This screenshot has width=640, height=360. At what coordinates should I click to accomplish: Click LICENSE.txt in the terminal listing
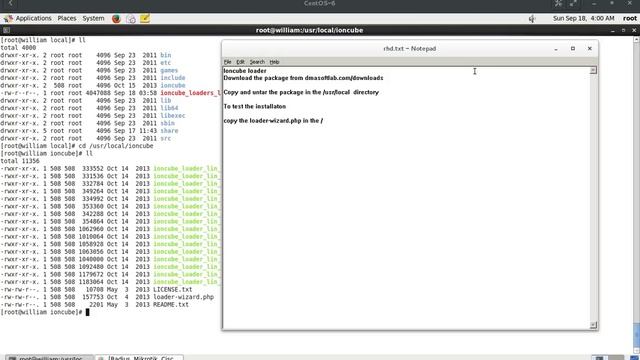pyautogui.click(x=172, y=289)
